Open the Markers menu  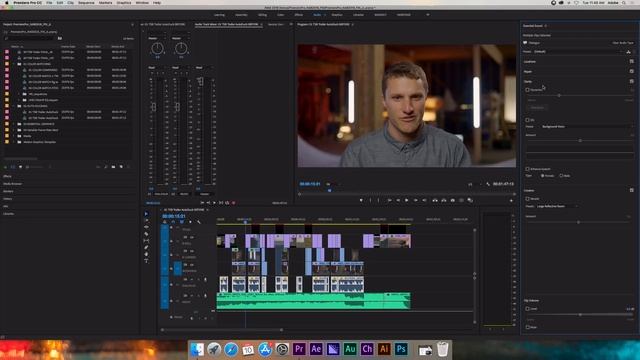pos(105,2)
